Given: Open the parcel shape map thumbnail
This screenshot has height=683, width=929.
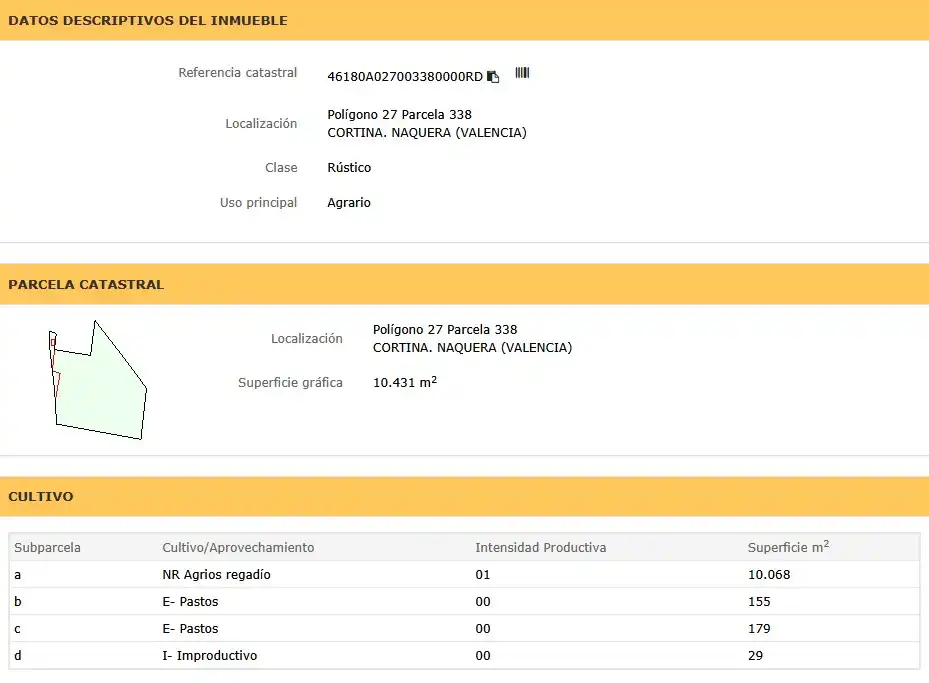Looking at the screenshot, I should (x=98, y=380).
